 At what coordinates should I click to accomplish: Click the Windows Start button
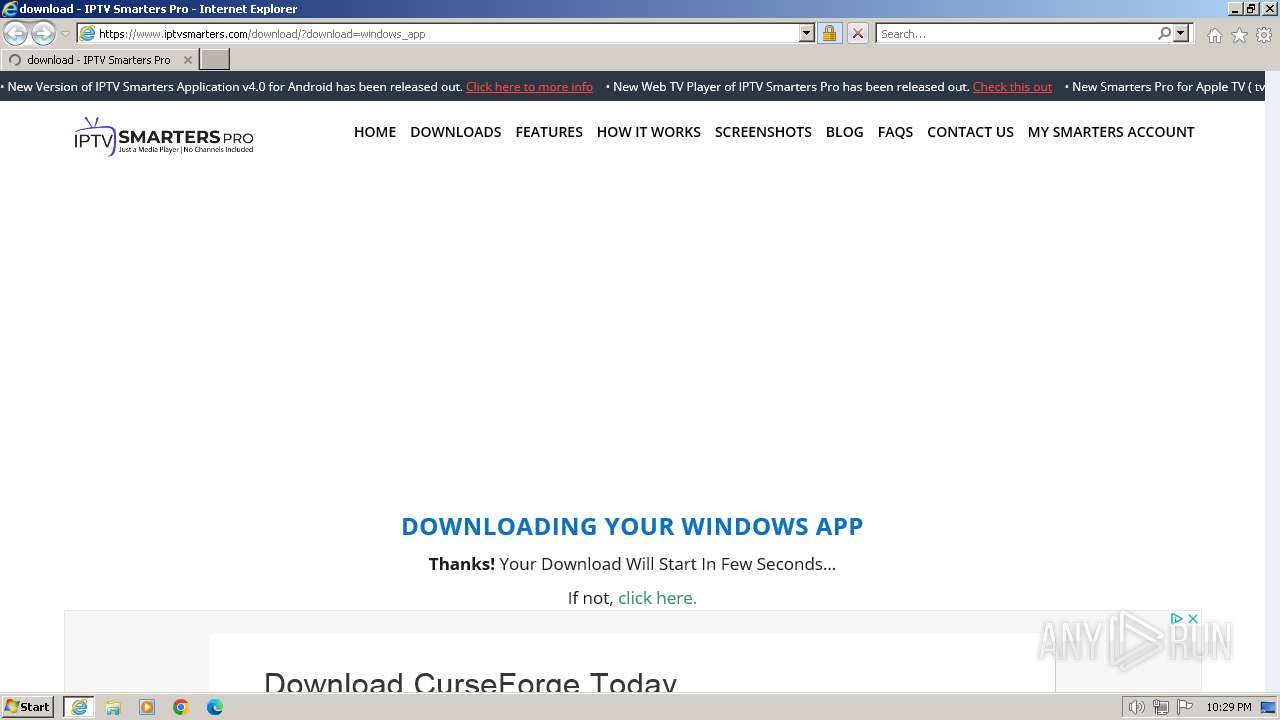coord(27,707)
